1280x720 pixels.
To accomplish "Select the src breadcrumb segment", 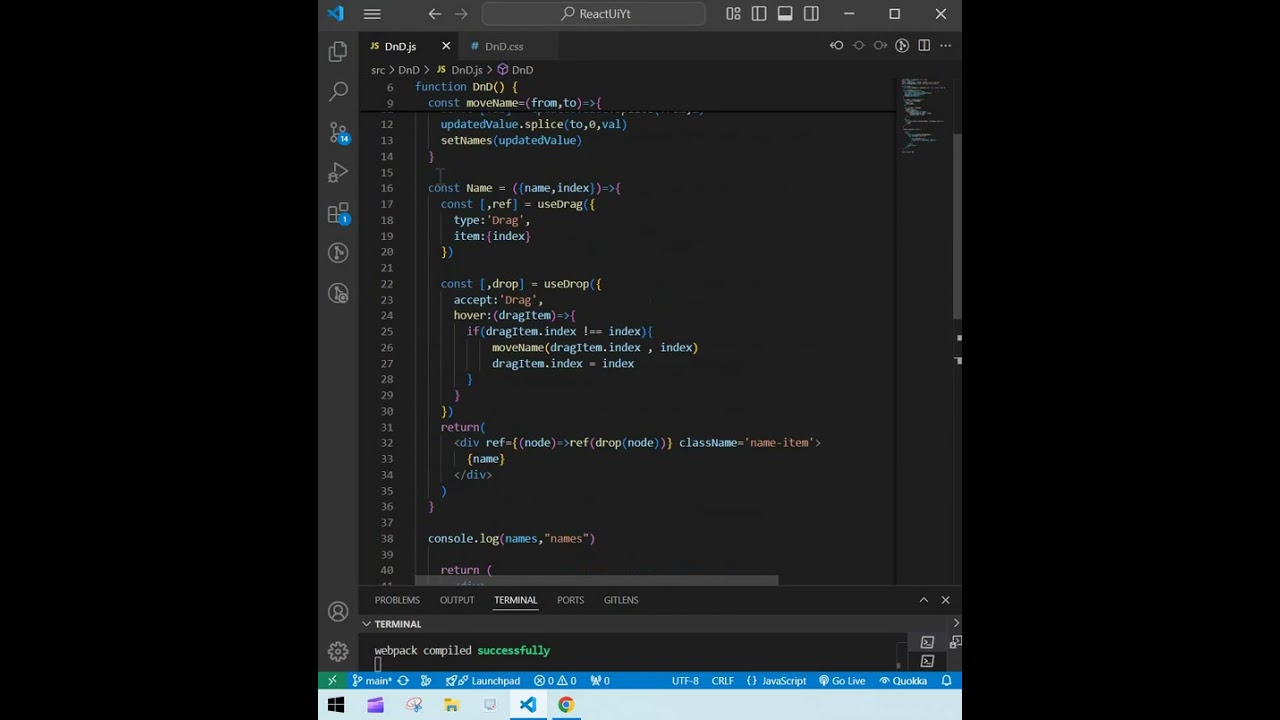I will click(378, 70).
